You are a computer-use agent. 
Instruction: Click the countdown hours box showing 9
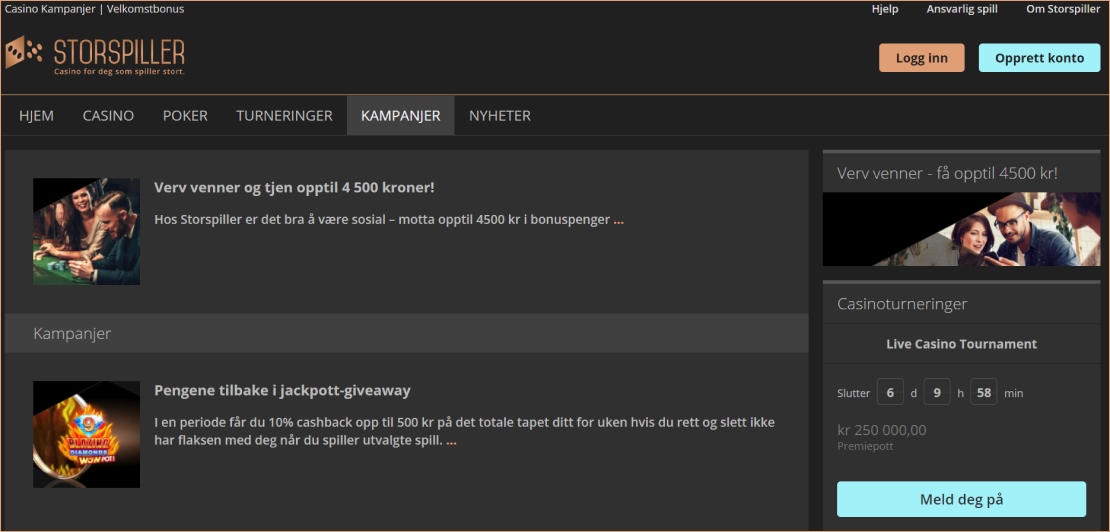click(937, 392)
